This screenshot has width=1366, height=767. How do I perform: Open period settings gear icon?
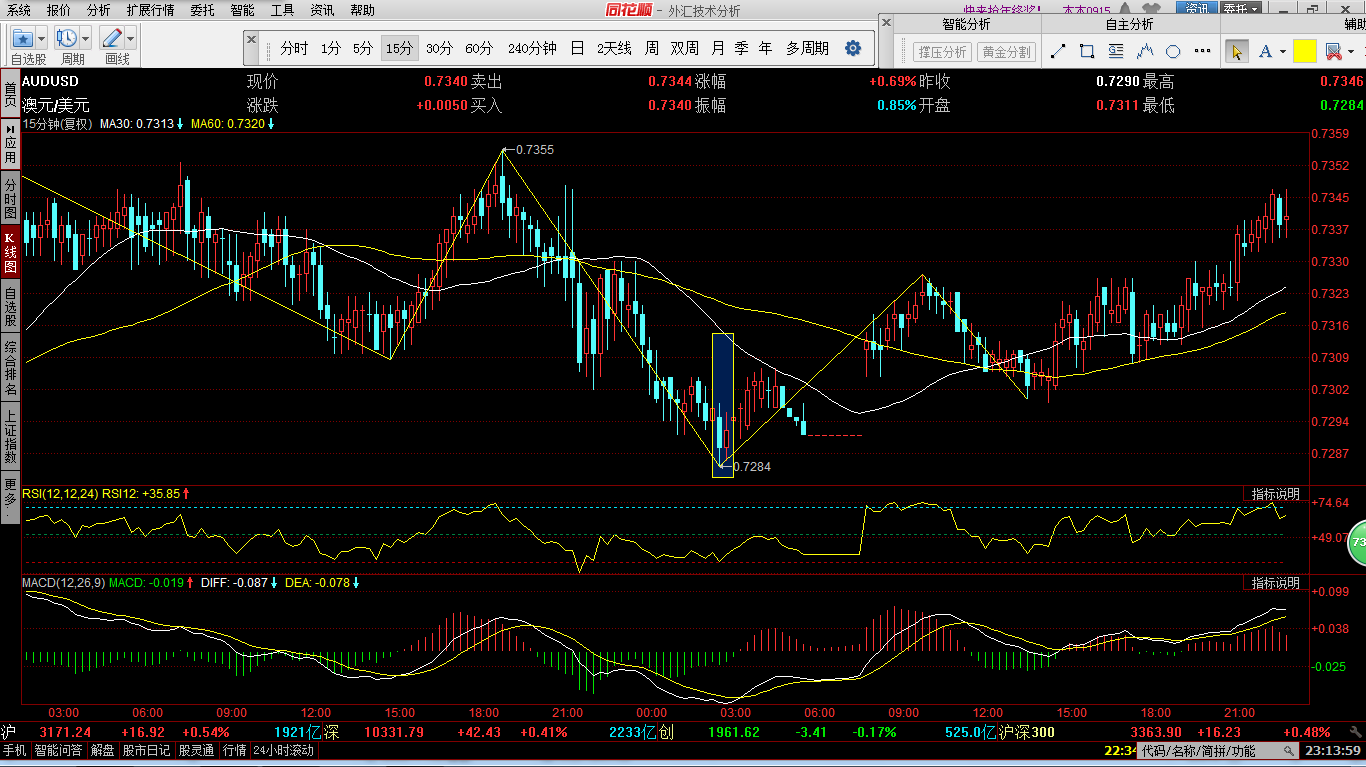point(853,48)
